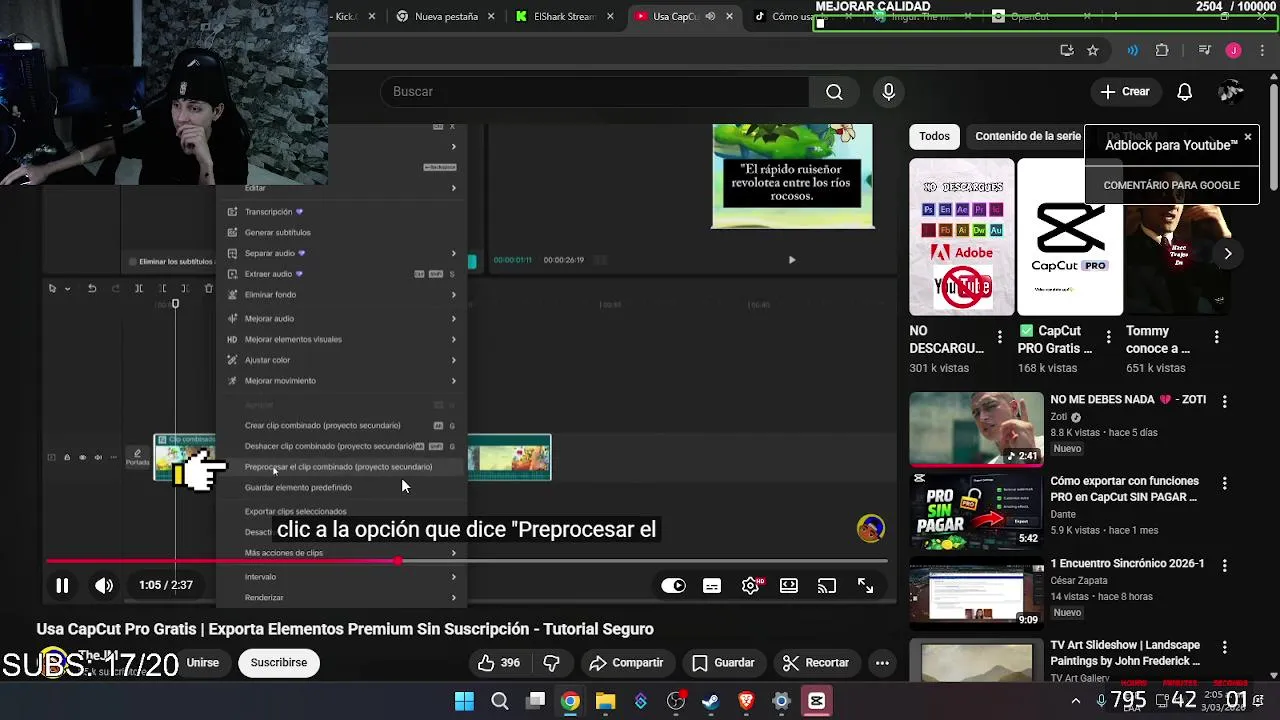Subscribe with the Suscribirse button

pos(279,663)
